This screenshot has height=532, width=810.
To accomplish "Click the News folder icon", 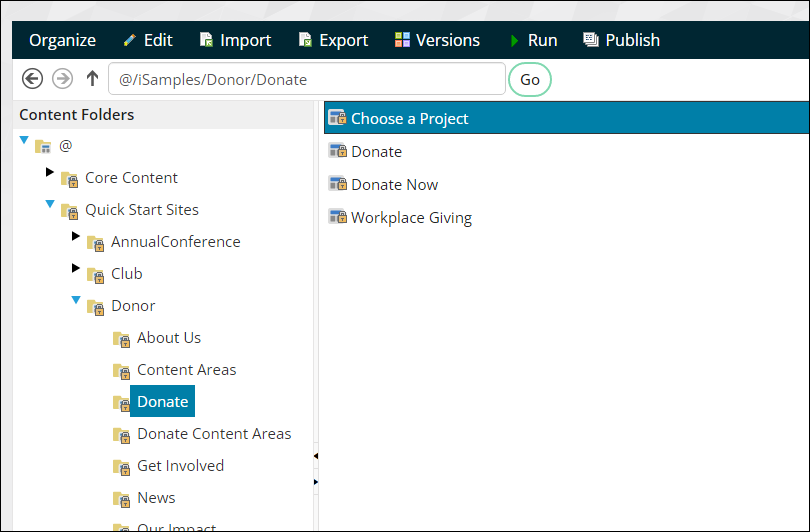I will 121,499.
